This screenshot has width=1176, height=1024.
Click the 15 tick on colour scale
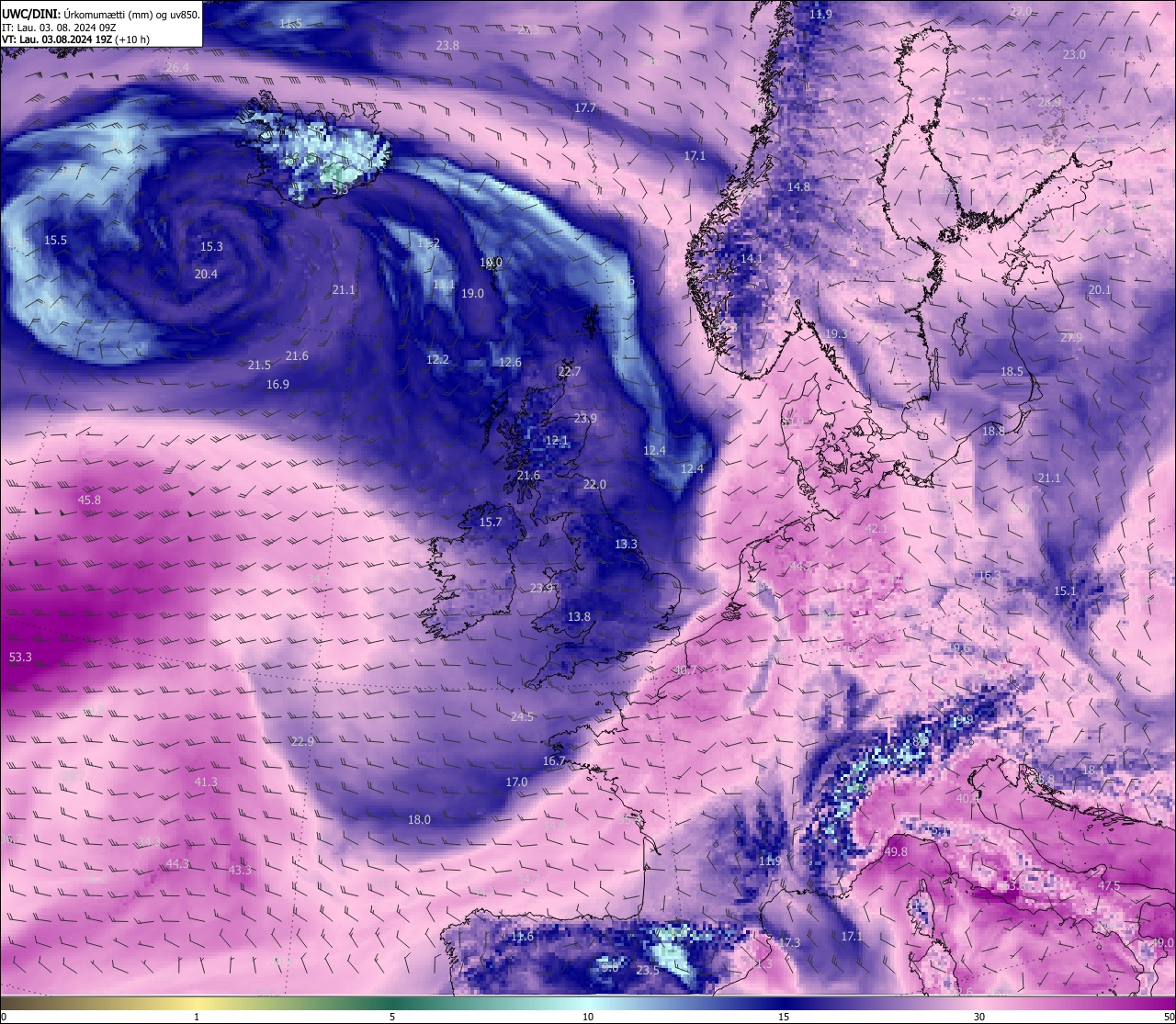tap(783, 1016)
